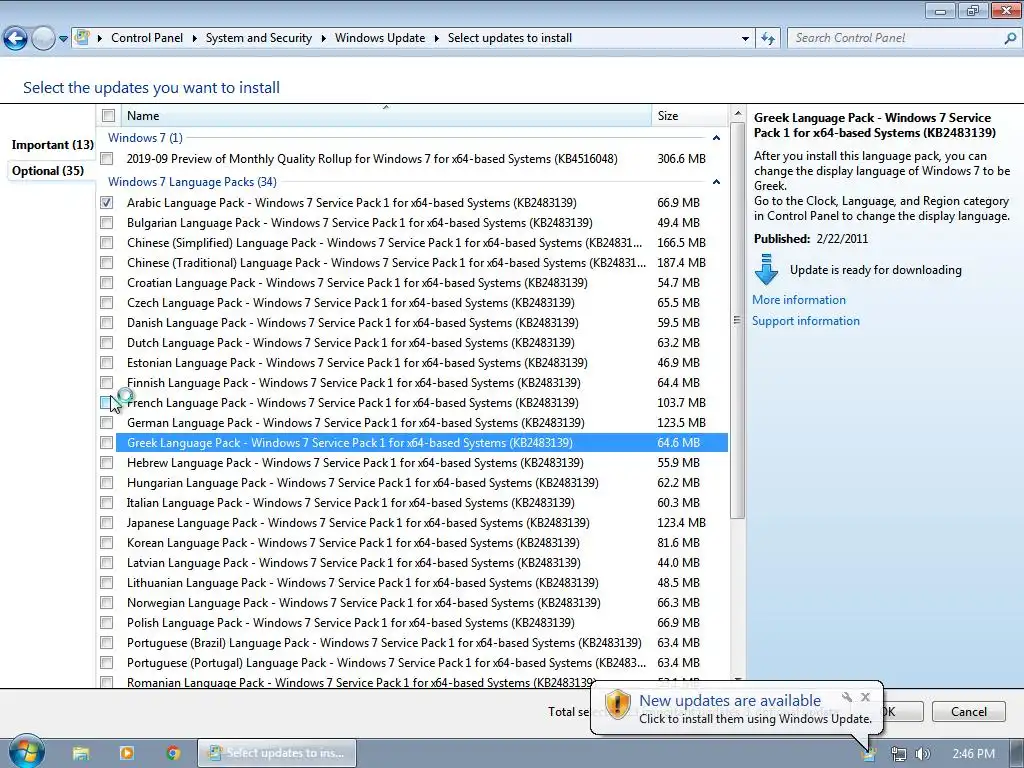Image resolution: width=1024 pixels, height=768 pixels.
Task: Check the French Language Pack checkbox
Action: pos(106,403)
